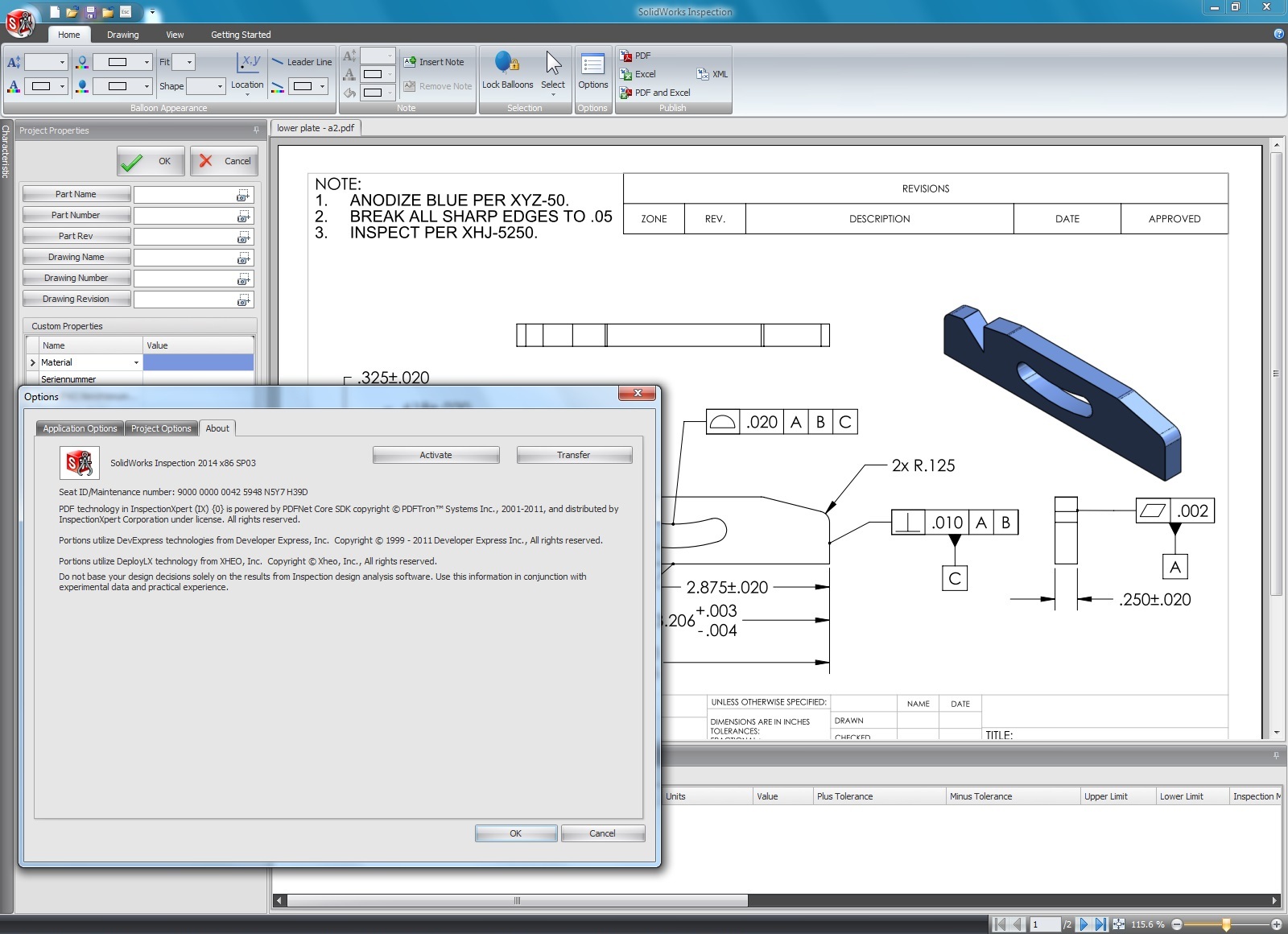Zoom out with the minus button
This screenshot has width=1288, height=934.
click(x=1177, y=924)
